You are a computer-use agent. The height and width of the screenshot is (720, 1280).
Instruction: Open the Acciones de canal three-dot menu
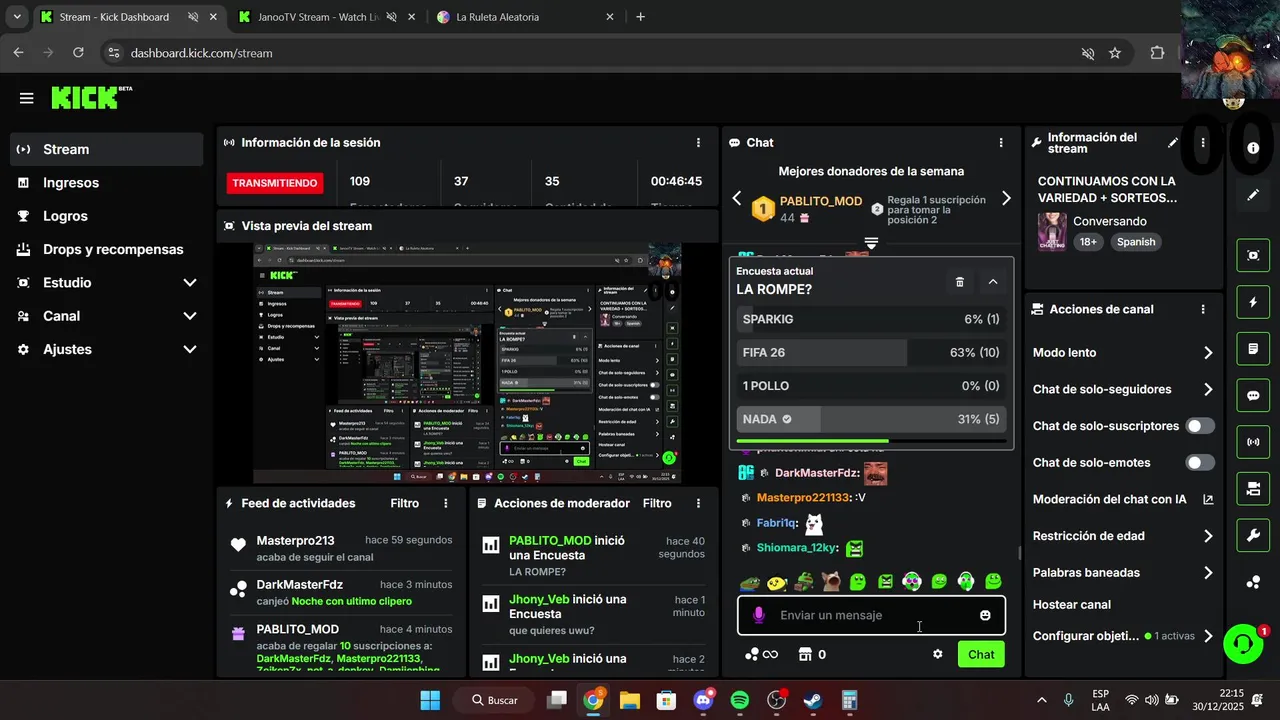pos(1203,310)
